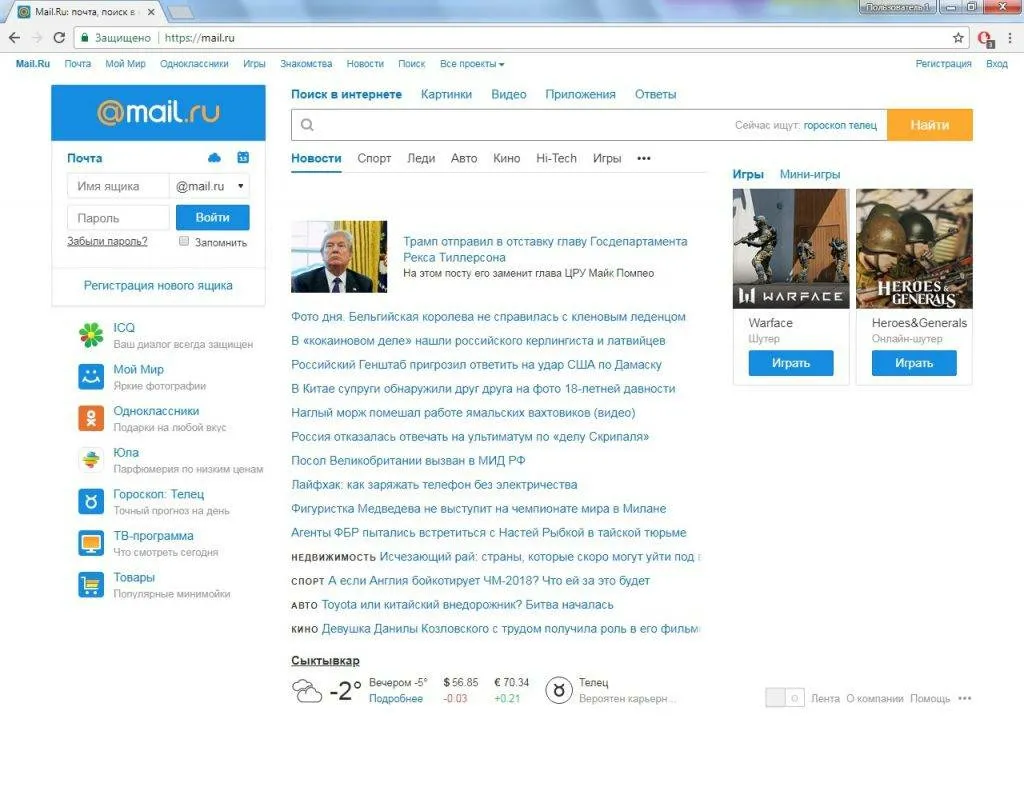The height and width of the screenshot is (787, 1024).
Task: Click the Taurus zodiac circle icon
Action: click(558, 690)
